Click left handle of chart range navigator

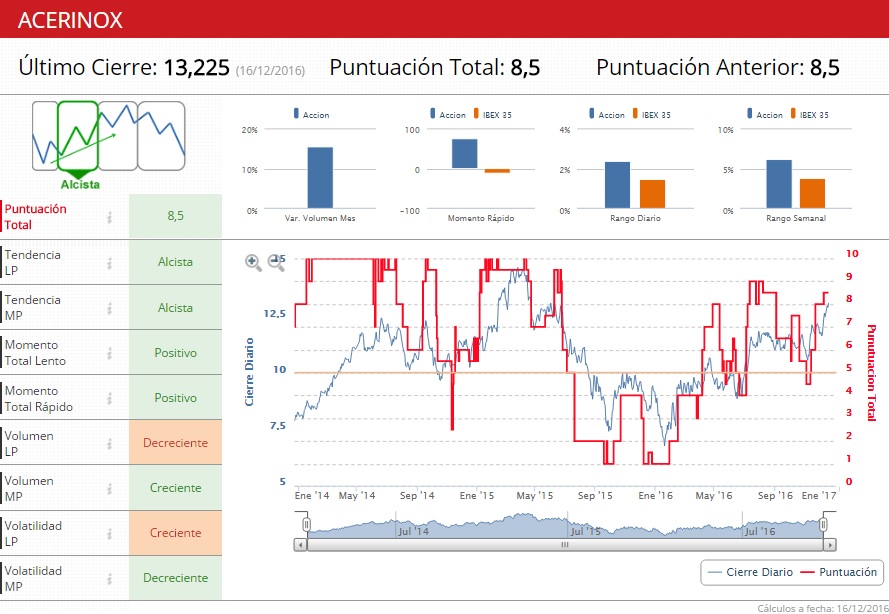tap(306, 524)
